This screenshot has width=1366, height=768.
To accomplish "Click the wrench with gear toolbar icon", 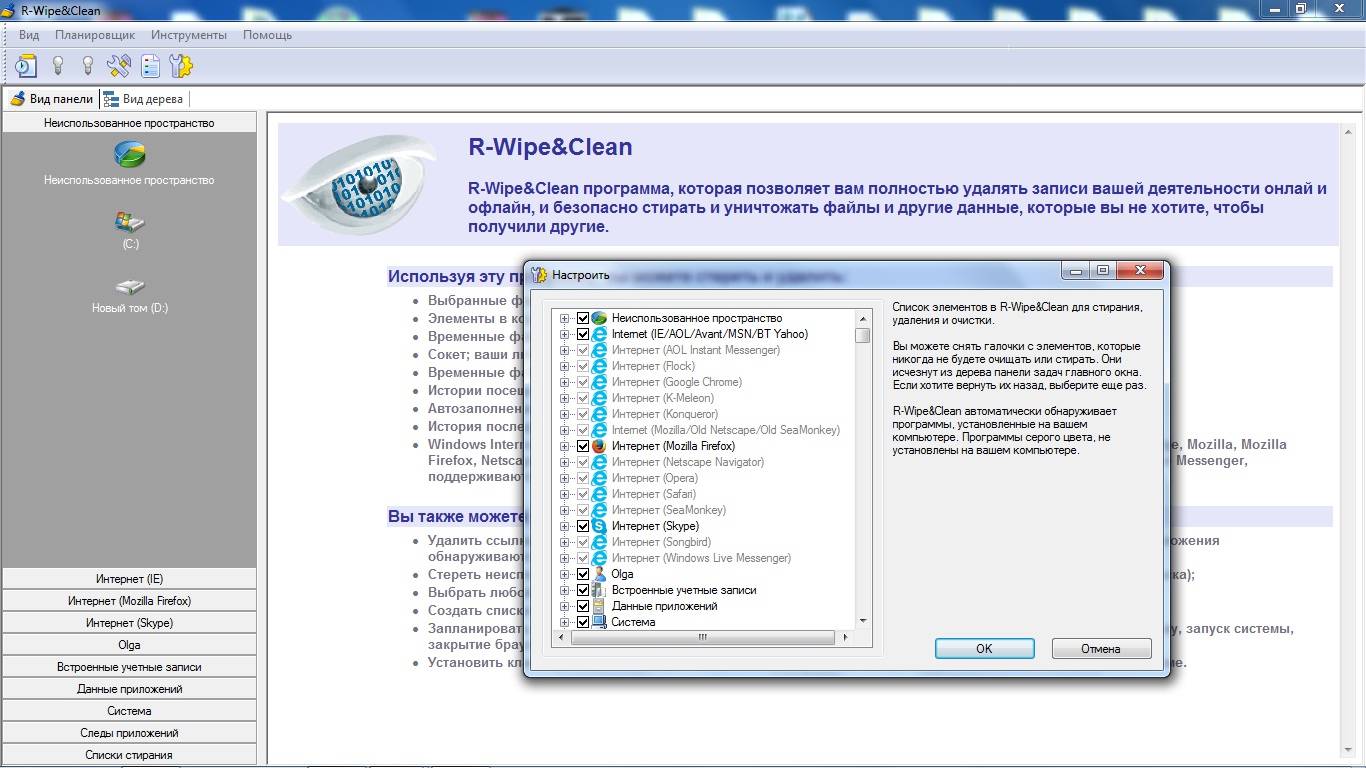I will tap(181, 66).
